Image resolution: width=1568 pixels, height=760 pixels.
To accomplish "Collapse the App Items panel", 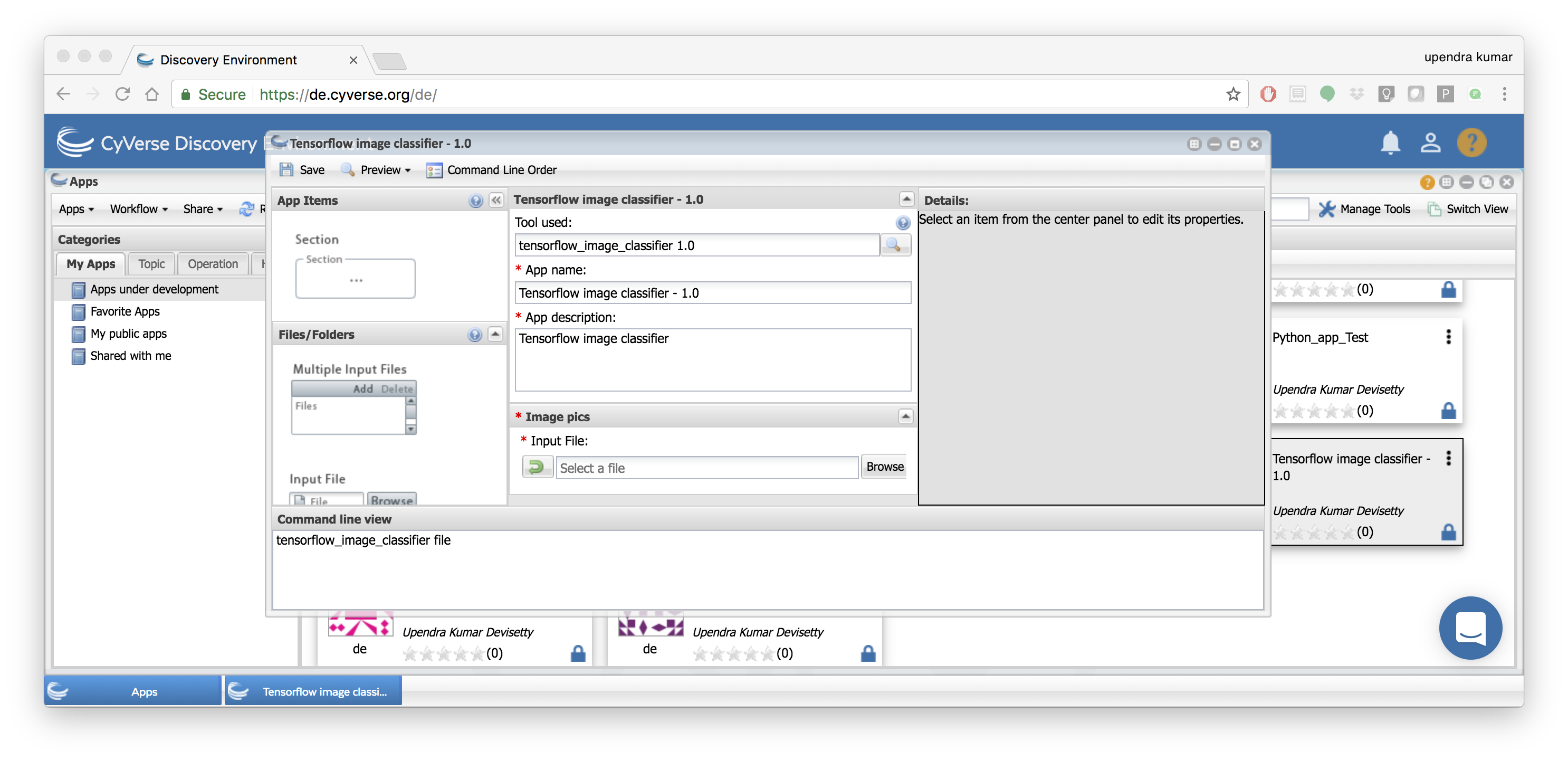I will point(496,201).
